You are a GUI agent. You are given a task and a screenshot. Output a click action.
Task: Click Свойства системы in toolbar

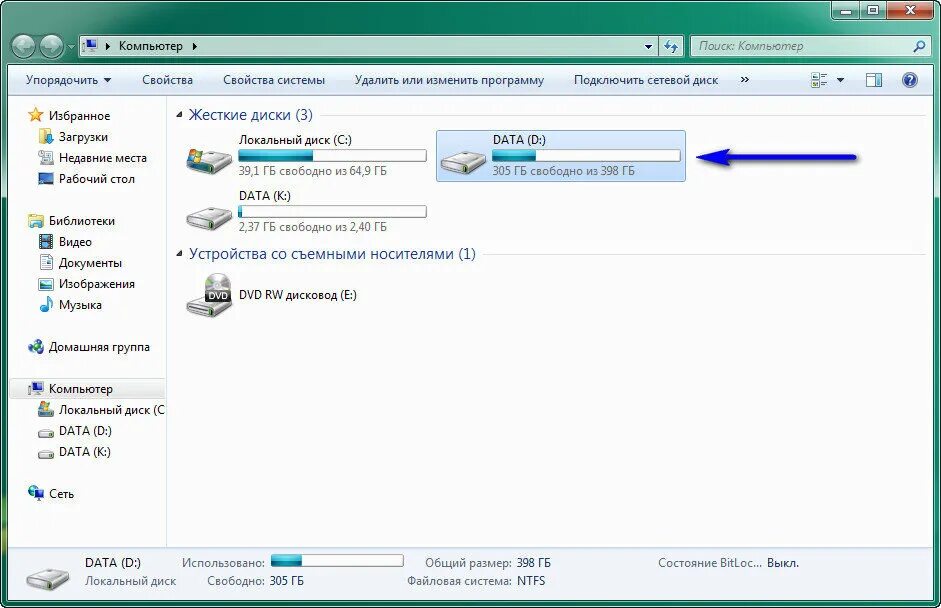[274, 80]
